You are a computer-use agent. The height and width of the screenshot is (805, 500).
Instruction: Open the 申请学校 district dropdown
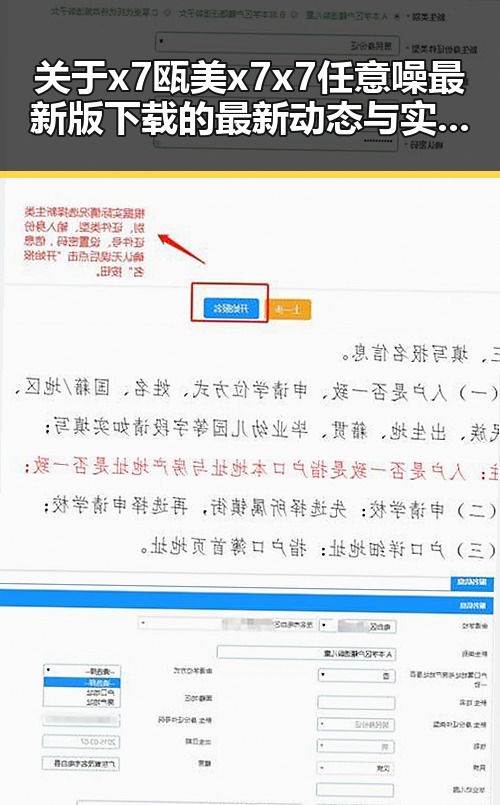[358, 626]
